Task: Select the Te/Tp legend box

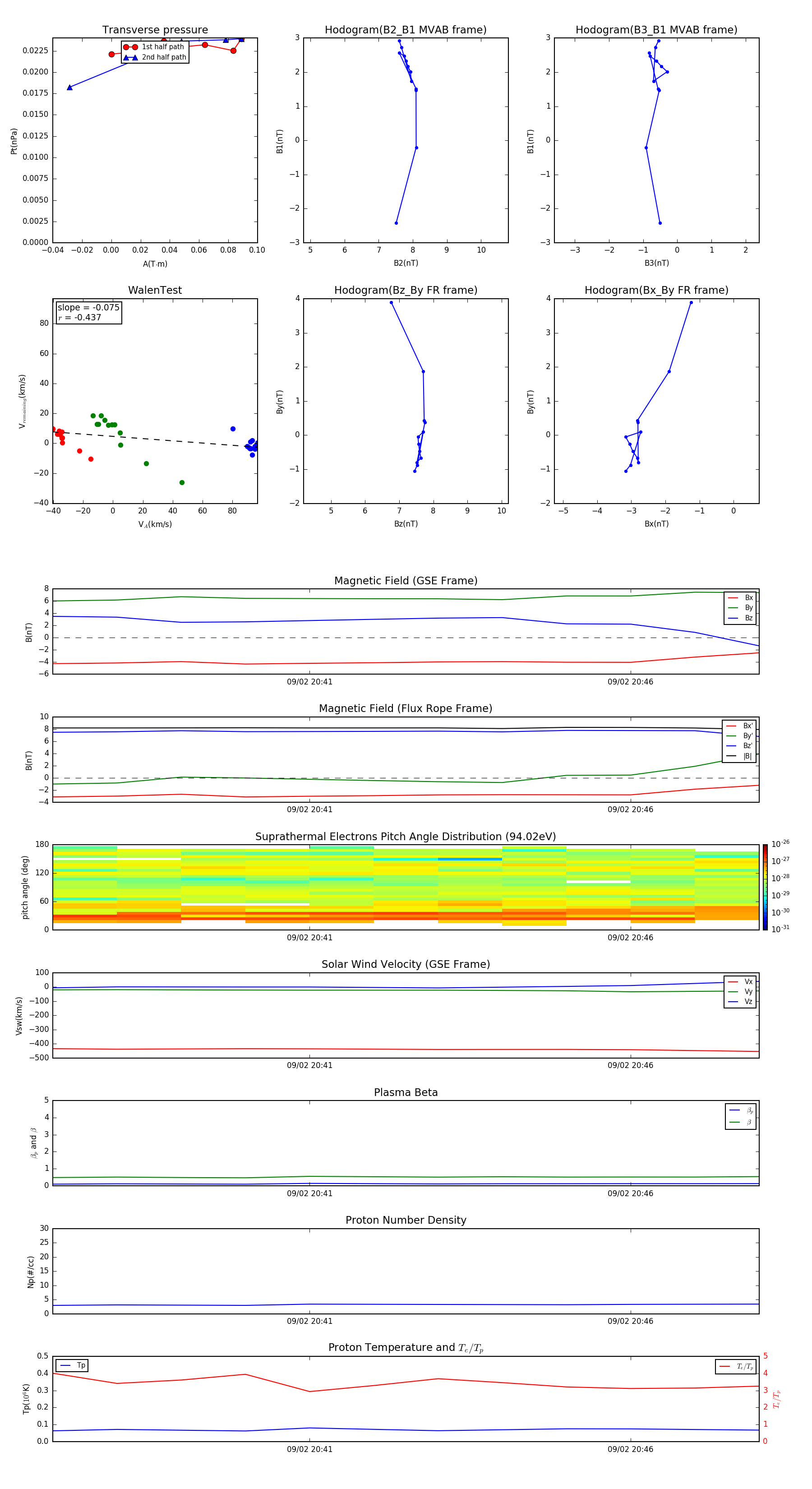Action: pos(736,1366)
